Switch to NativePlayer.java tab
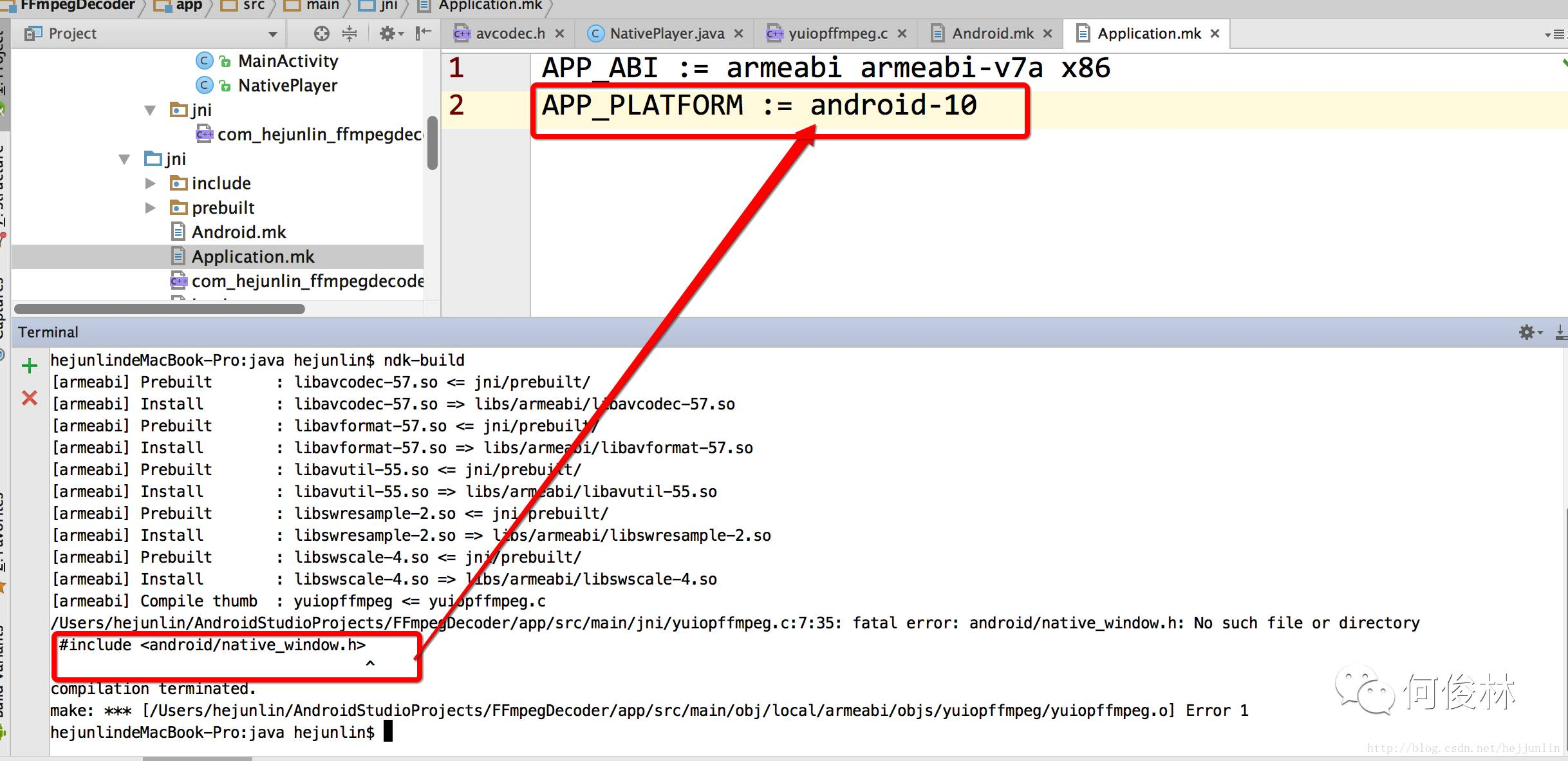The width and height of the screenshot is (1568, 761). tap(666, 33)
